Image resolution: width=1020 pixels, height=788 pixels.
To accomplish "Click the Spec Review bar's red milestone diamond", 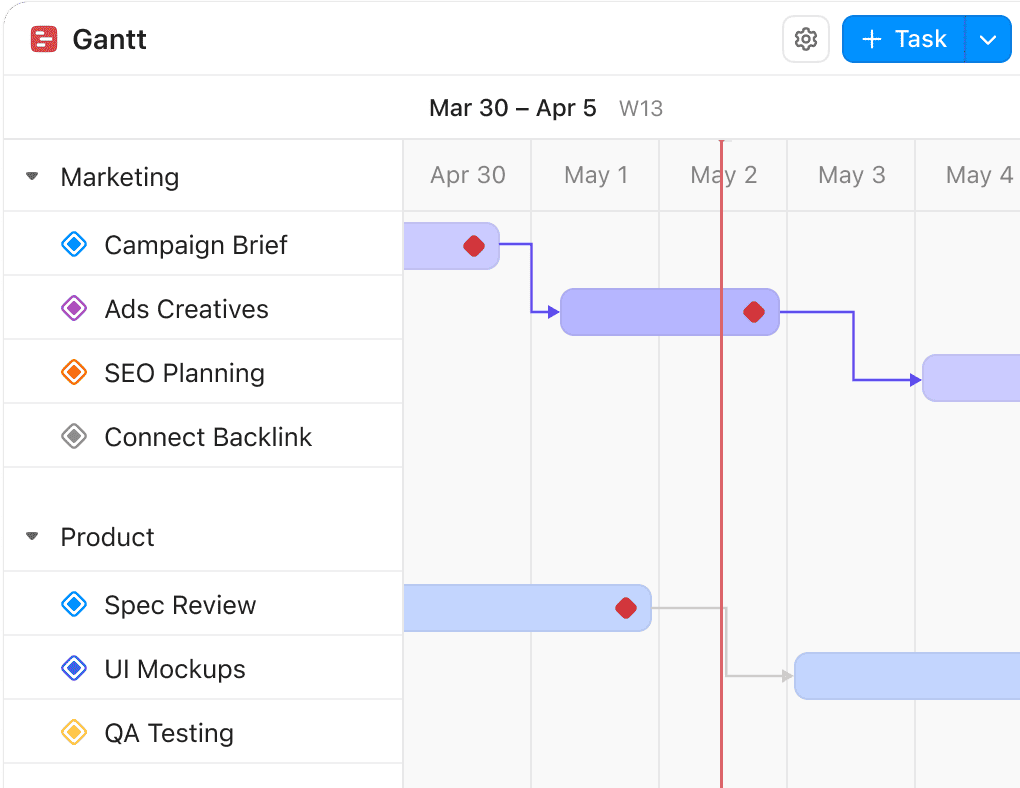I will [x=626, y=608].
